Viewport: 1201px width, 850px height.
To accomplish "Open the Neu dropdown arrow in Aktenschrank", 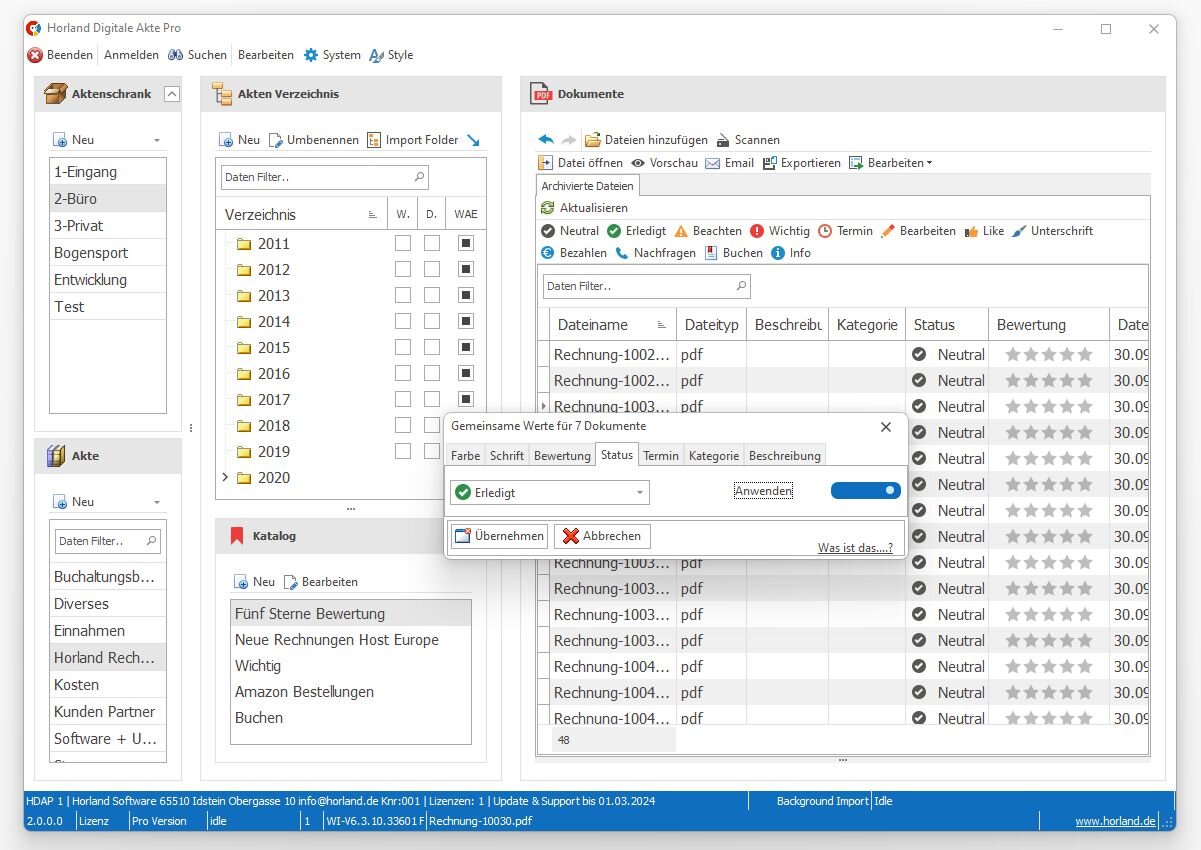I will 157,140.
